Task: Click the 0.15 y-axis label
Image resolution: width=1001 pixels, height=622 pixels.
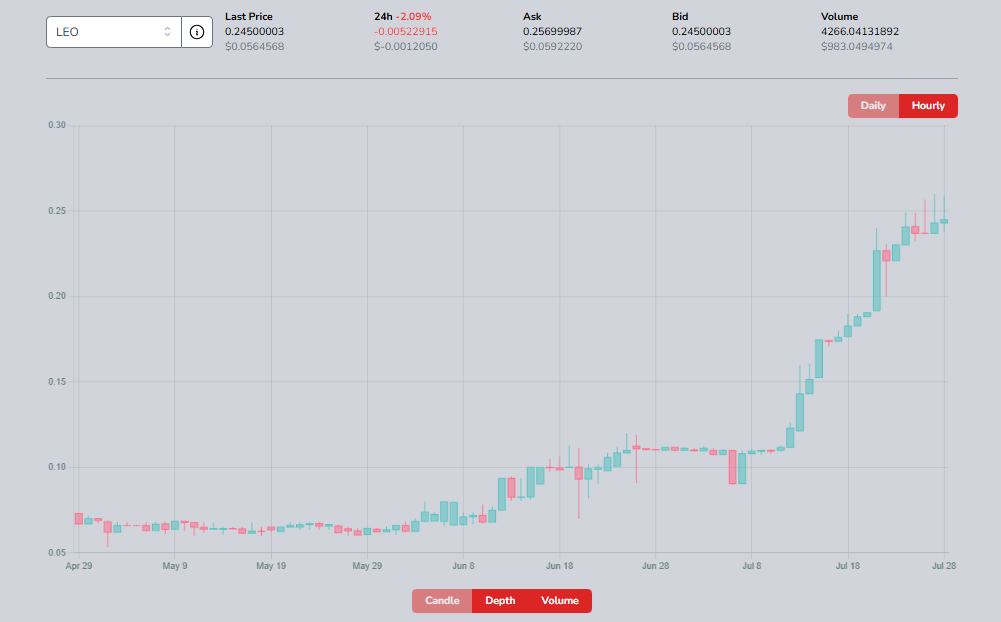Action: coord(57,382)
